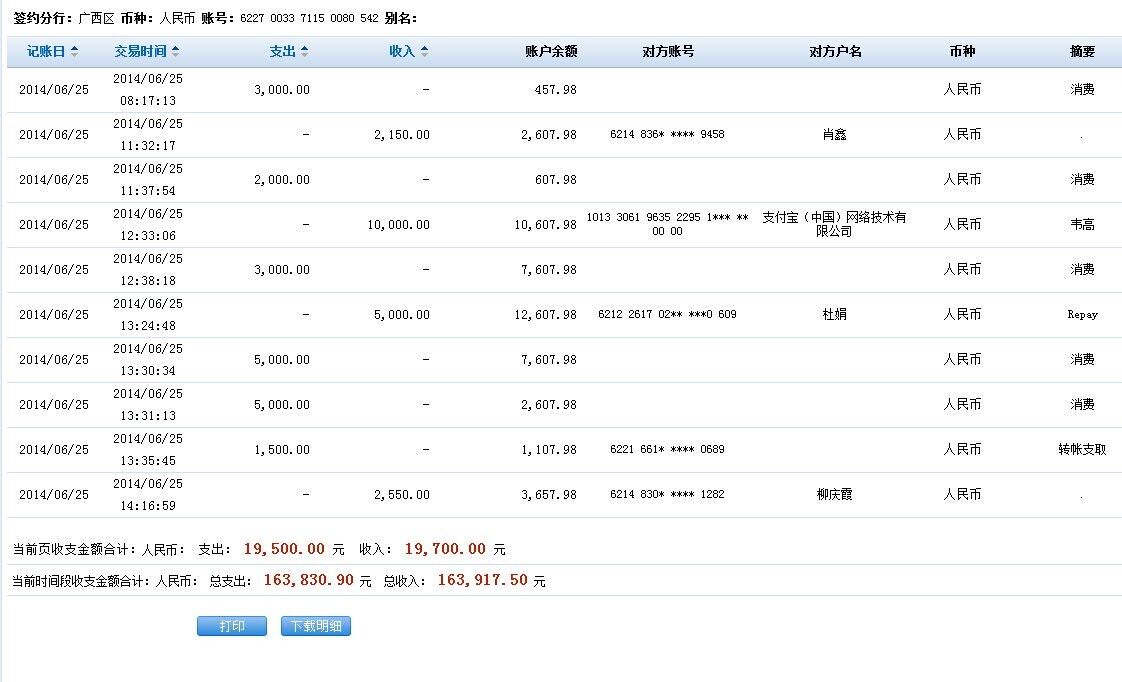This screenshot has height=682, width=1122.
Task: Sort by the 交易时间 header text
Action: tap(140, 51)
